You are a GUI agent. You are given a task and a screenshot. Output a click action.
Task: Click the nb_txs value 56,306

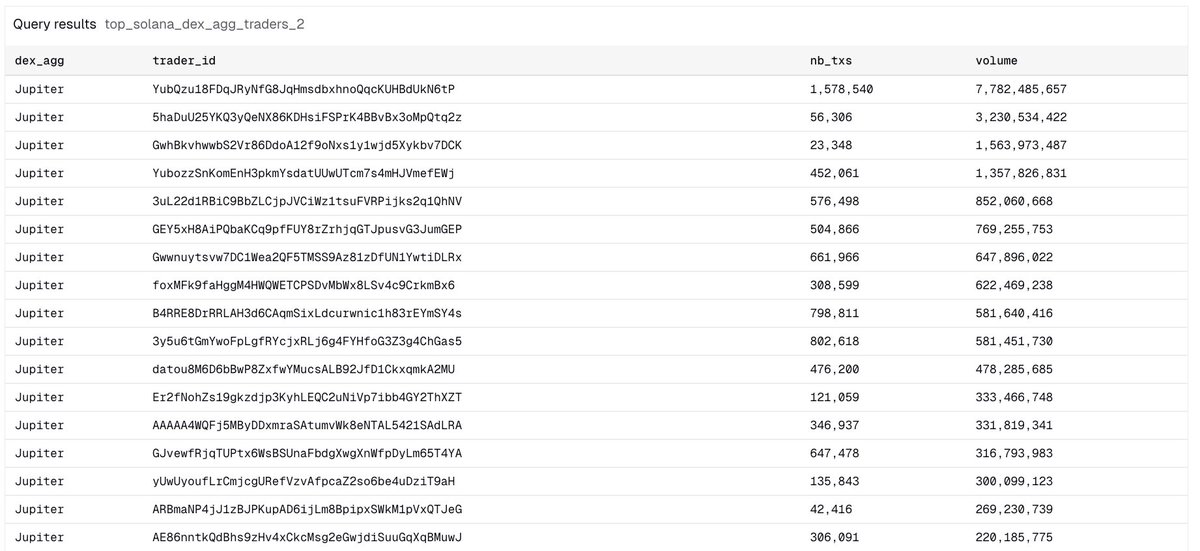click(x=831, y=117)
